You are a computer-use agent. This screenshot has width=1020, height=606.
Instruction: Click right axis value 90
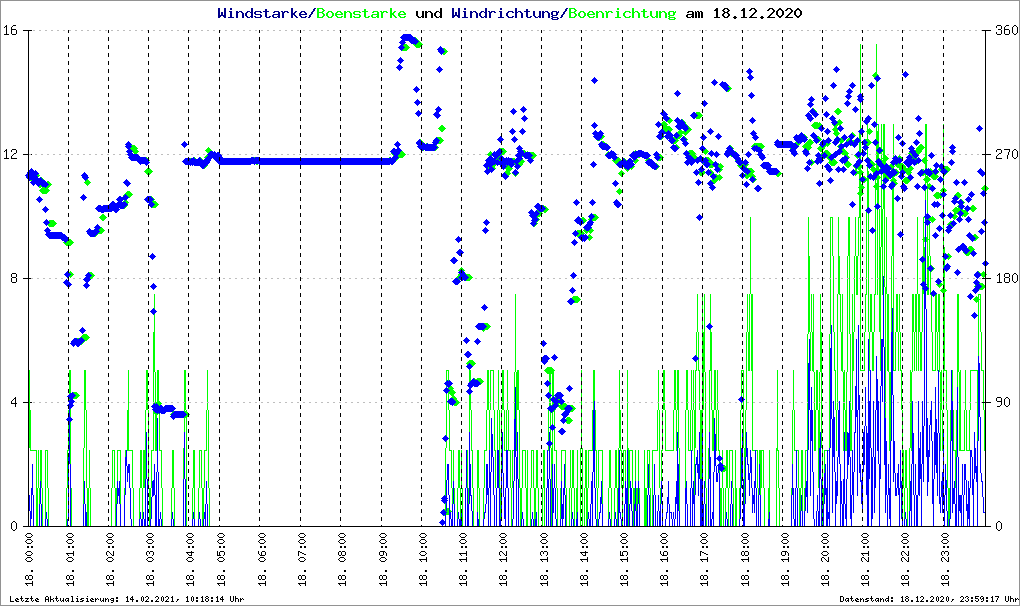pos(1003,402)
